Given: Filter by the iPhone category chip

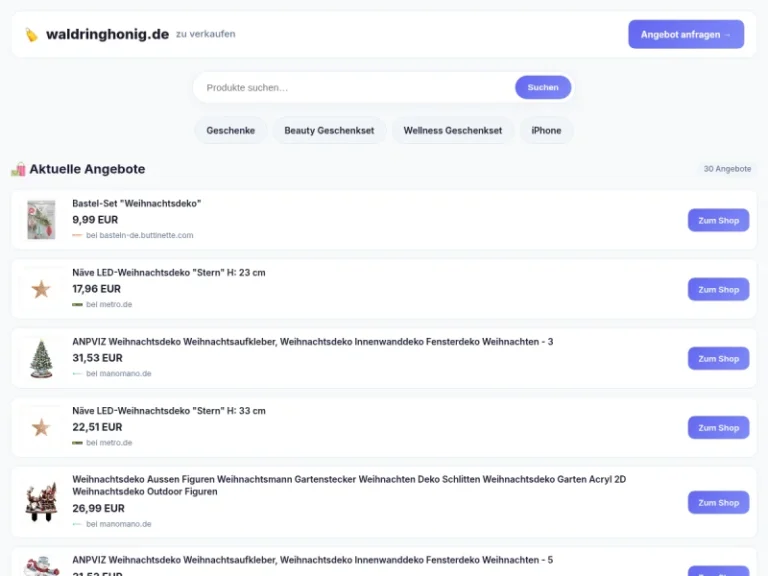Looking at the screenshot, I should click(546, 130).
